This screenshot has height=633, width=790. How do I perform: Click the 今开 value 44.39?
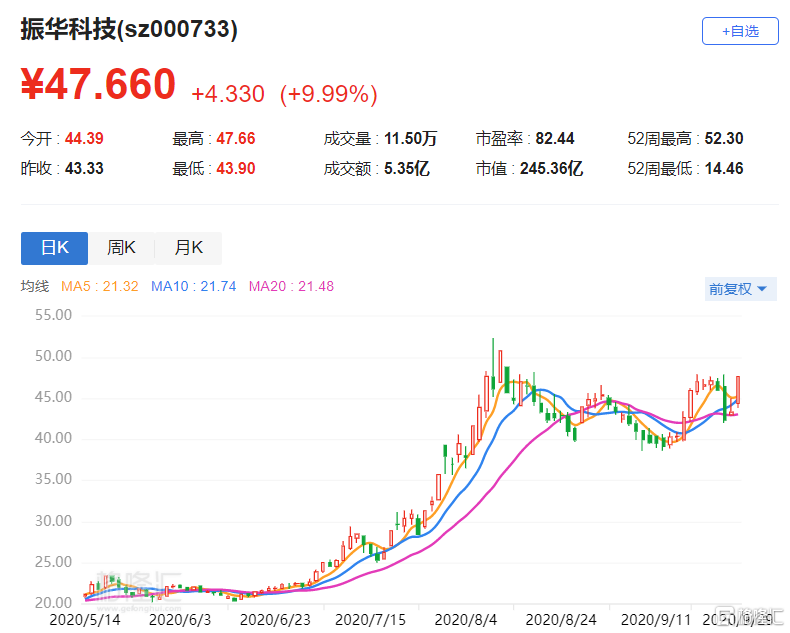click(84, 138)
